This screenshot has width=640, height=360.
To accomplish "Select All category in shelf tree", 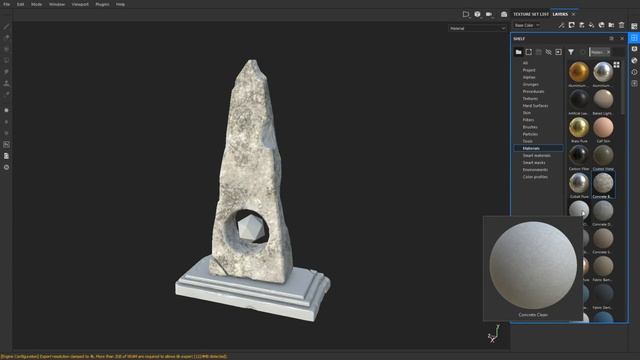I will [525, 63].
